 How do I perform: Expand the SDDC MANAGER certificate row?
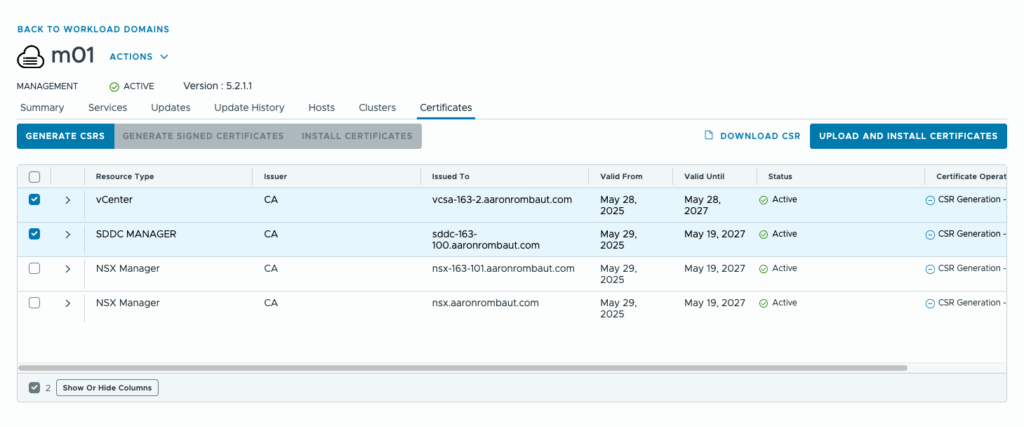point(68,235)
